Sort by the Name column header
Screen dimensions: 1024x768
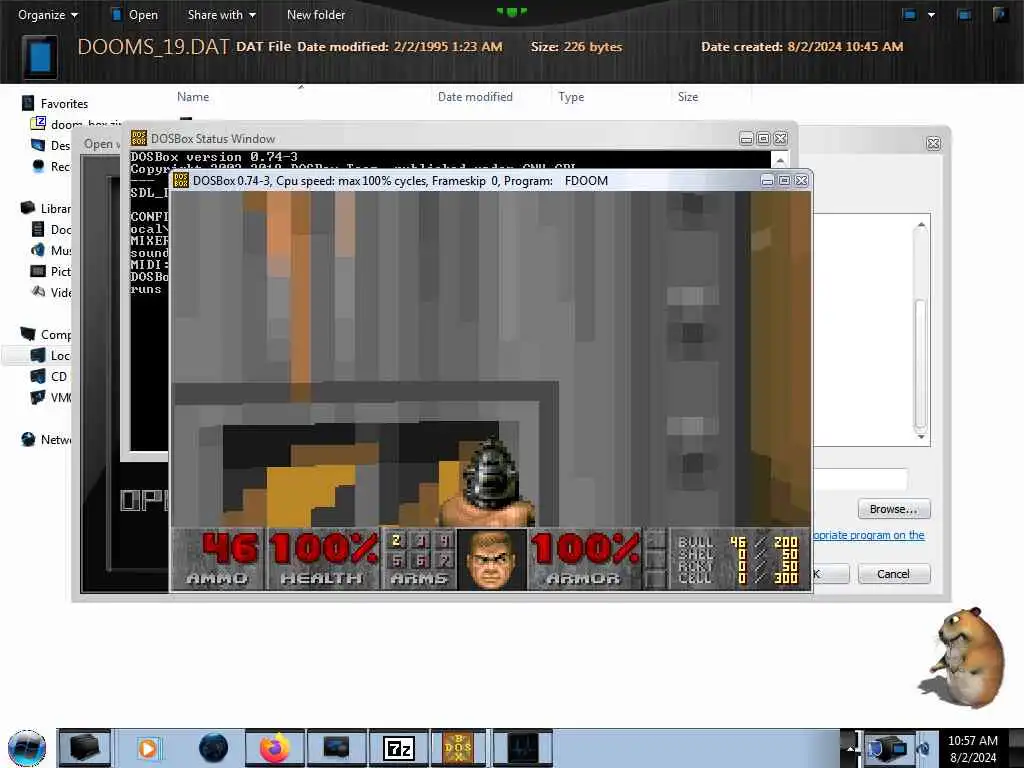tap(193, 97)
